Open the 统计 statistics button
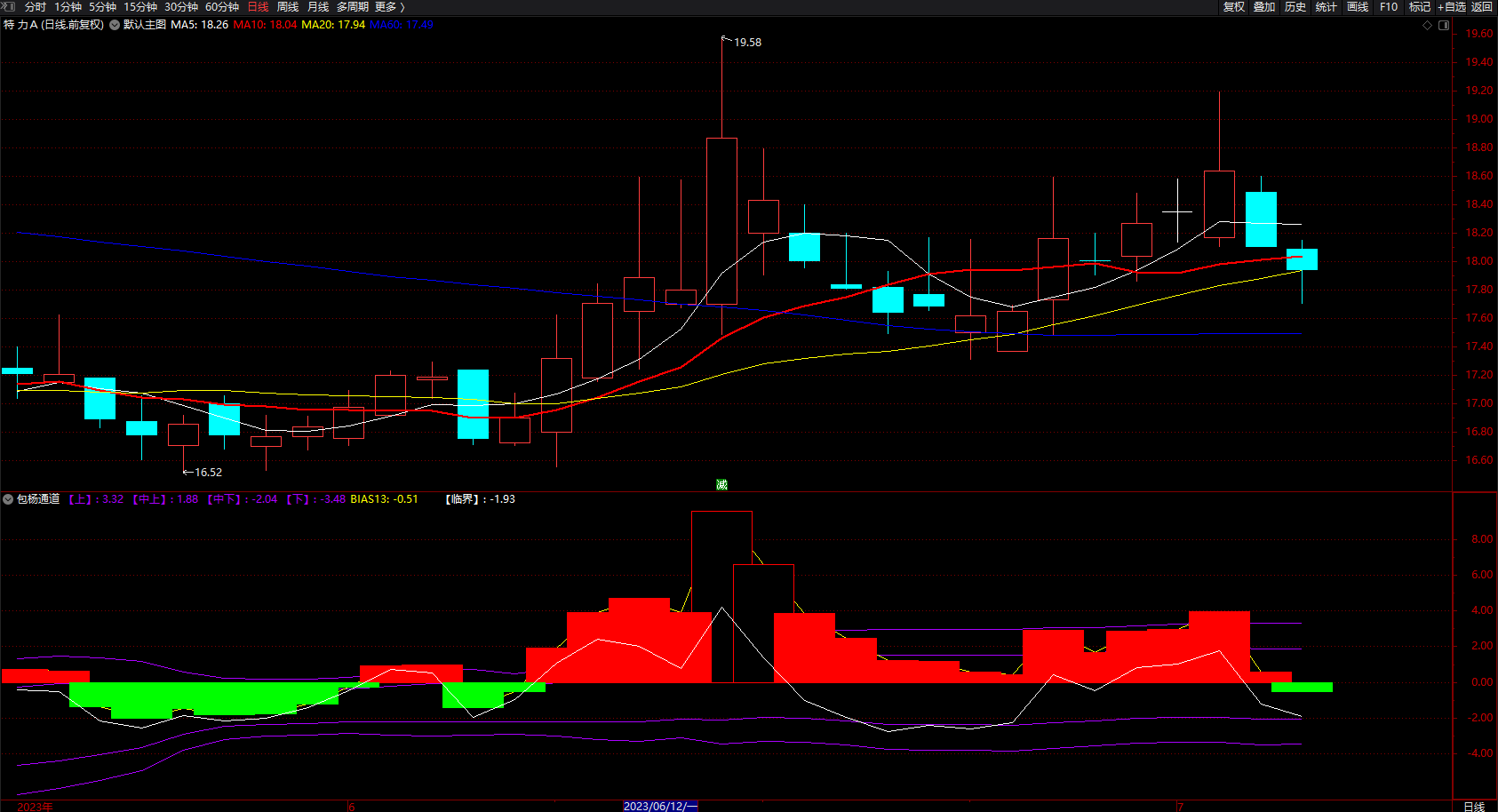 pyautogui.click(x=1327, y=7)
